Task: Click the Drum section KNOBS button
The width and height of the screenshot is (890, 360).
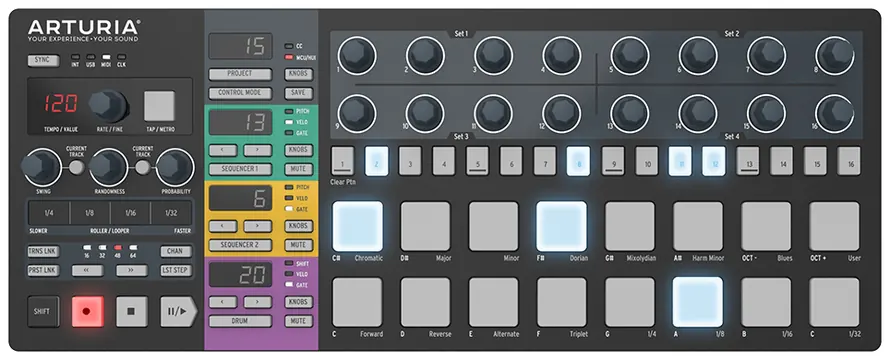Action: point(299,302)
